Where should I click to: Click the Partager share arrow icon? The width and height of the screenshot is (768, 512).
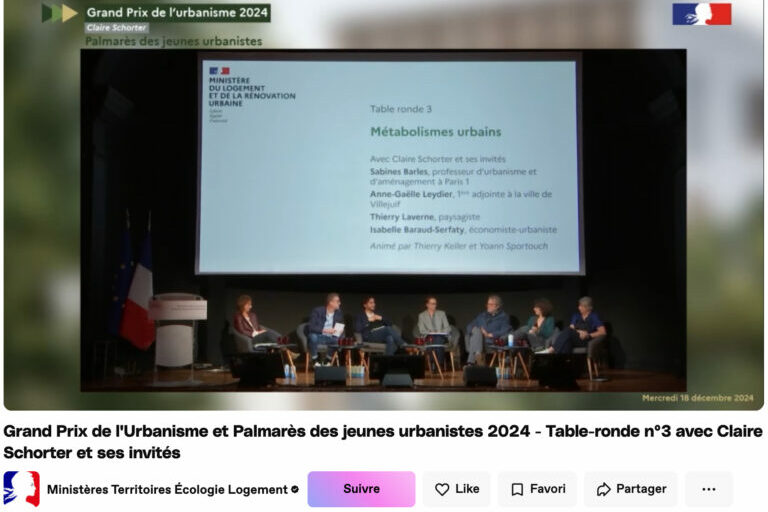pyautogui.click(x=603, y=489)
